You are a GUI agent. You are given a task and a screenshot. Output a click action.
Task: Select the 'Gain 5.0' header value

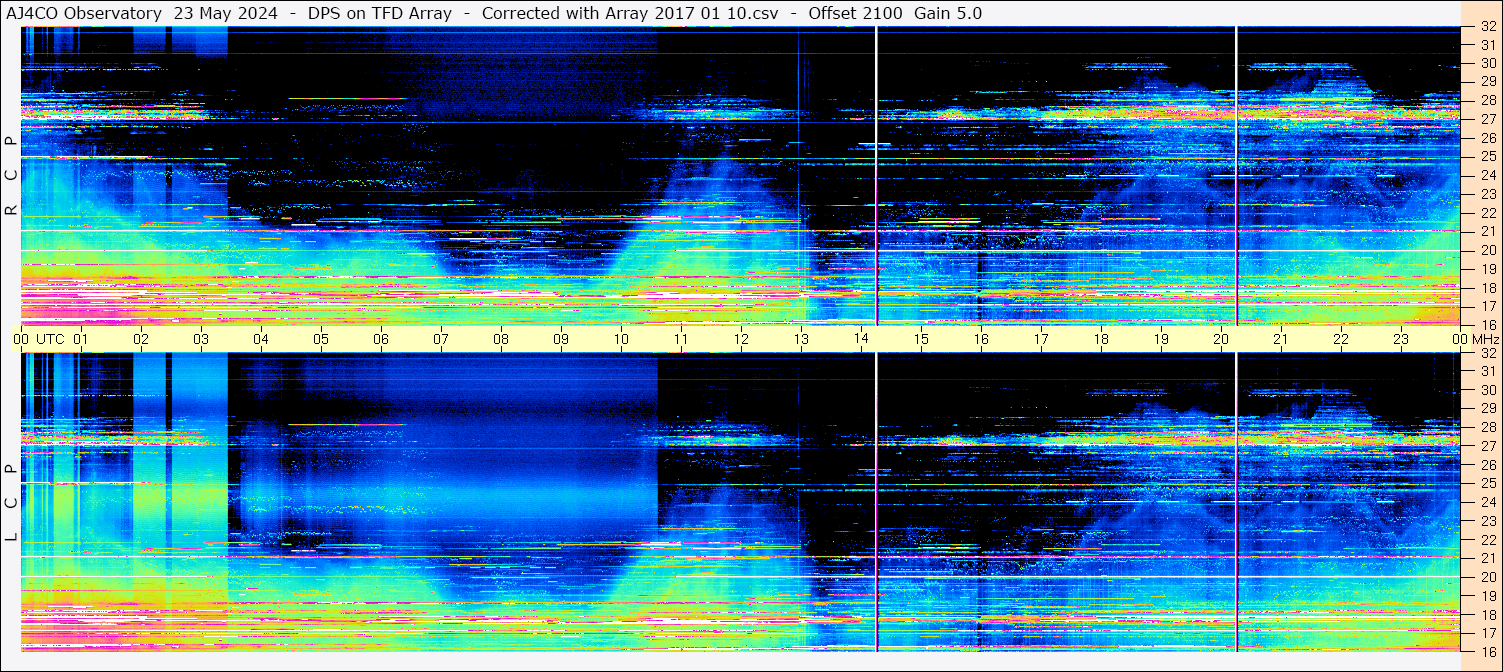click(x=948, y=13)
